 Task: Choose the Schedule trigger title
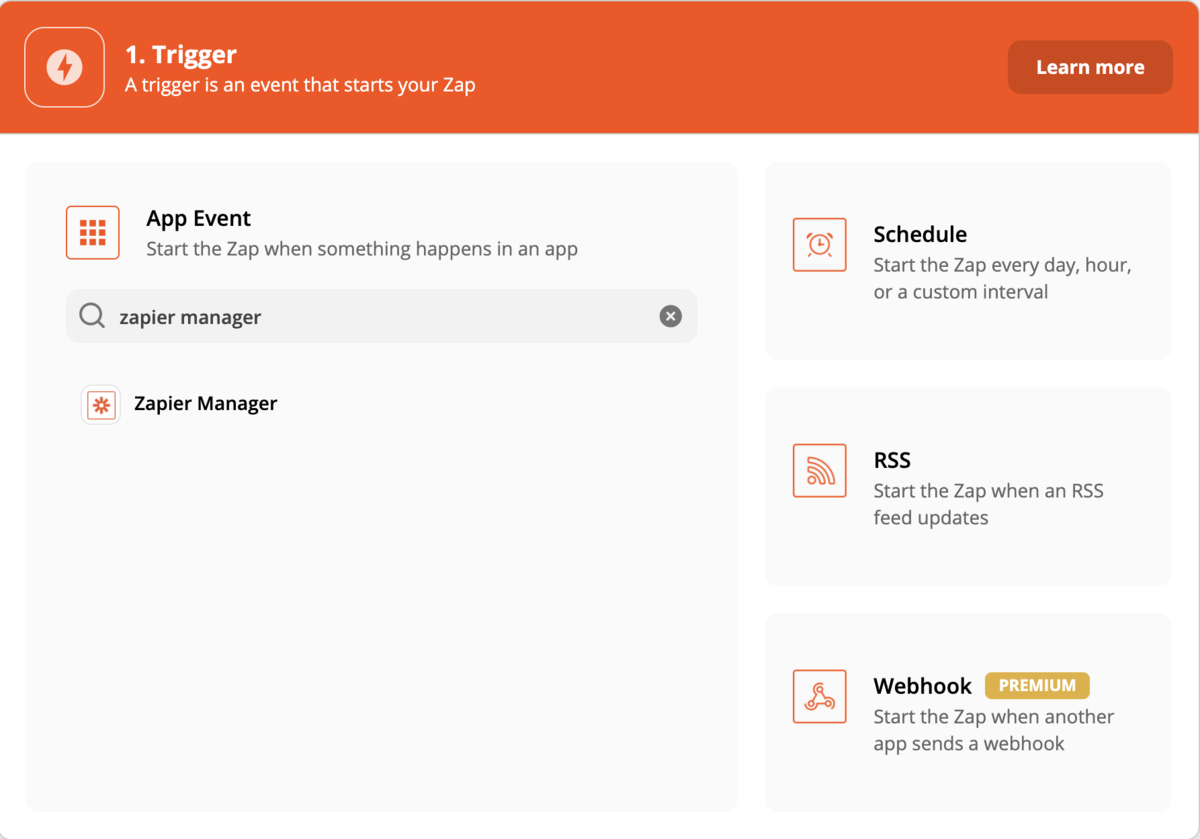tap(920, 234)
